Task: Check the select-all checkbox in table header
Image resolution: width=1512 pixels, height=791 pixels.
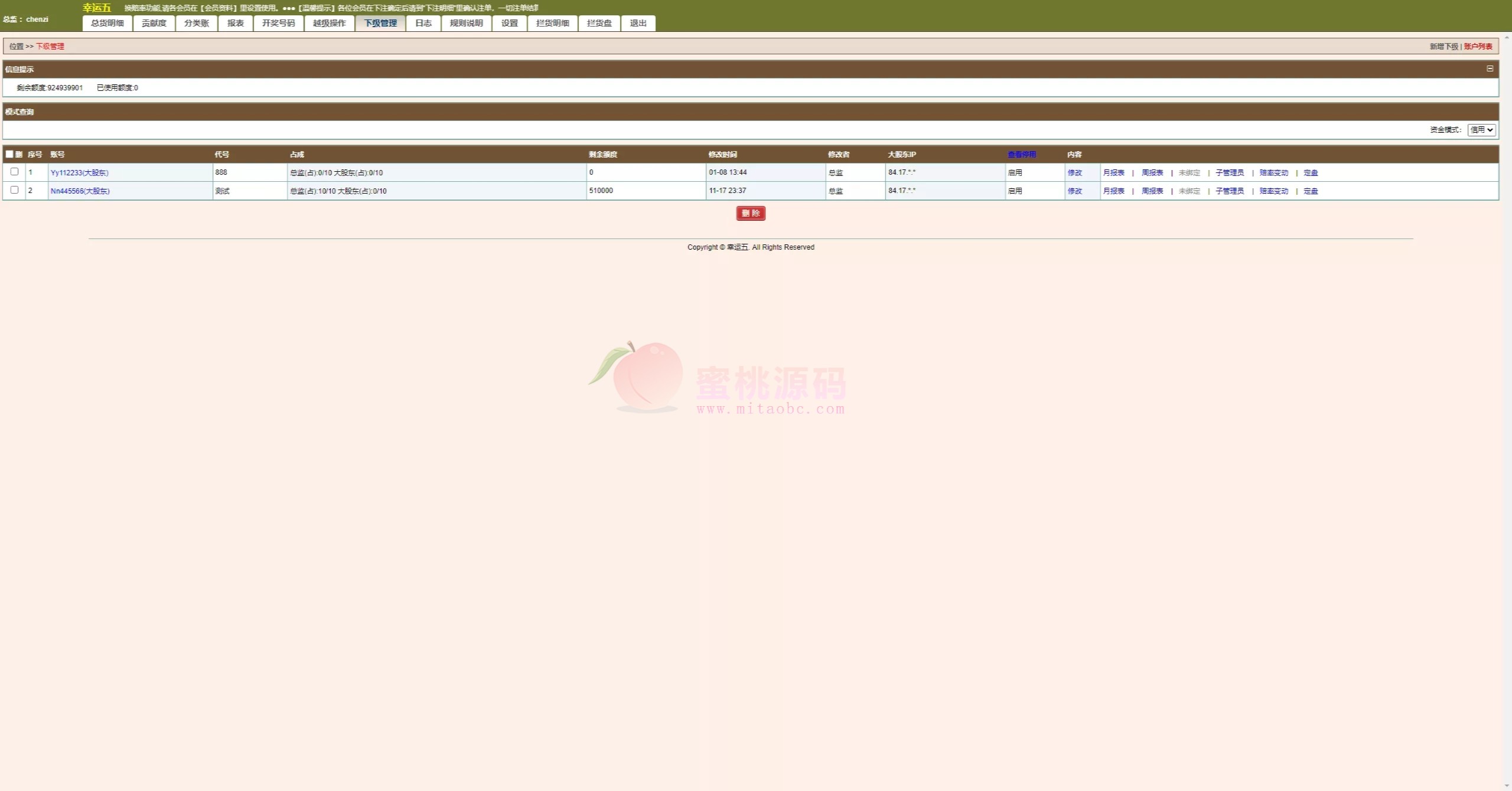Action: 9,154
